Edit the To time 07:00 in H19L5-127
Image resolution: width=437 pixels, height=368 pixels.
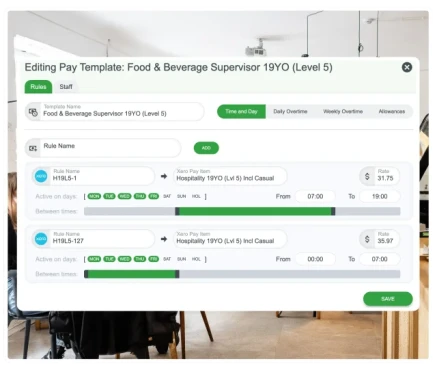coord(380,259)
